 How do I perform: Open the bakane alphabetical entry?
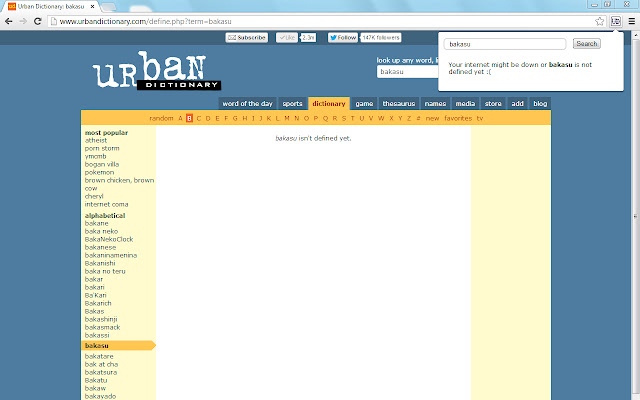coord(97,223)
